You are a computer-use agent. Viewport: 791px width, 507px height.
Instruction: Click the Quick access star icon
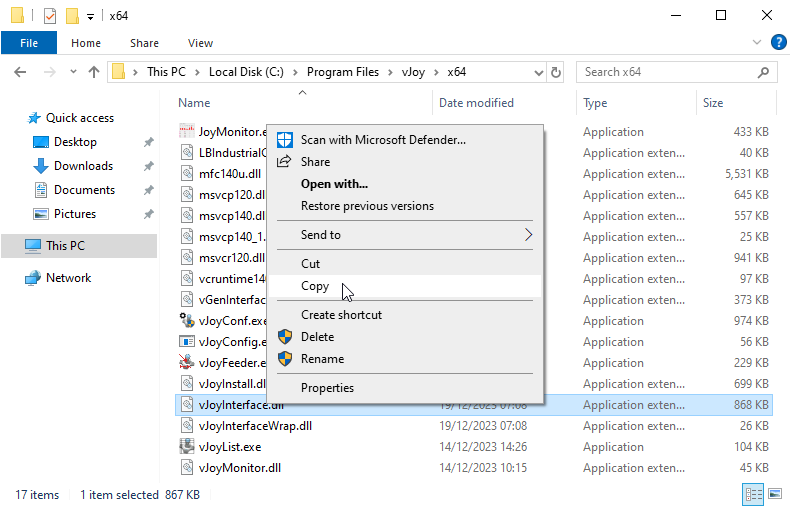[34, 118]
